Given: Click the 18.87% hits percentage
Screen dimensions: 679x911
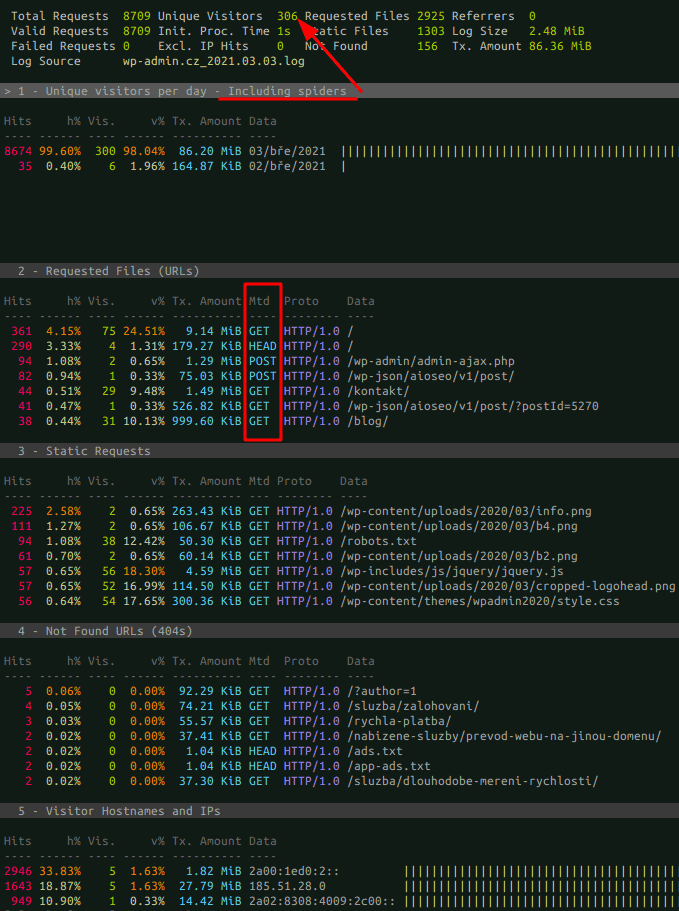Looking at the screenshot, I should point(60,887).
